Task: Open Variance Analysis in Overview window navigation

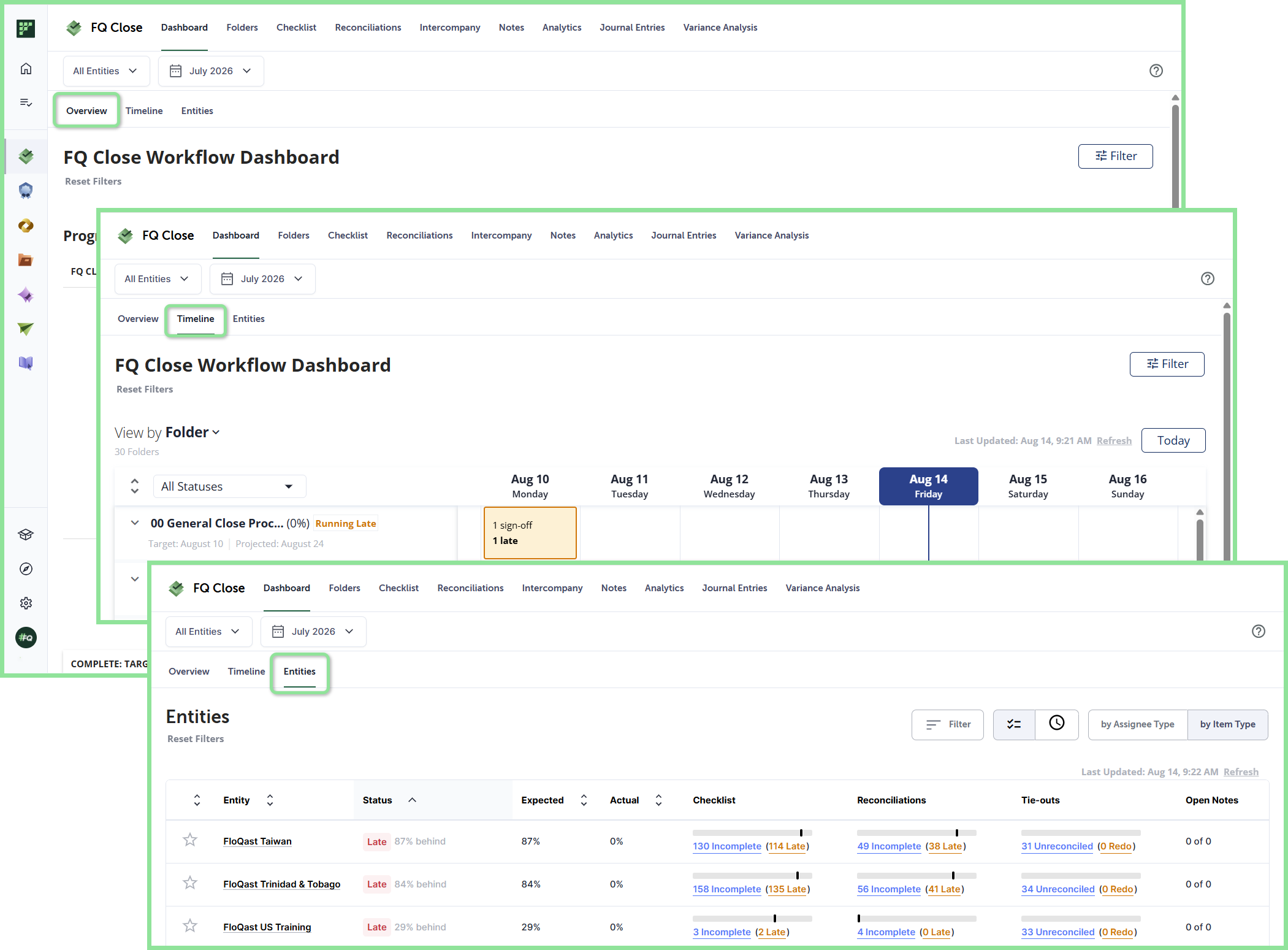Action: pos(720,28)
